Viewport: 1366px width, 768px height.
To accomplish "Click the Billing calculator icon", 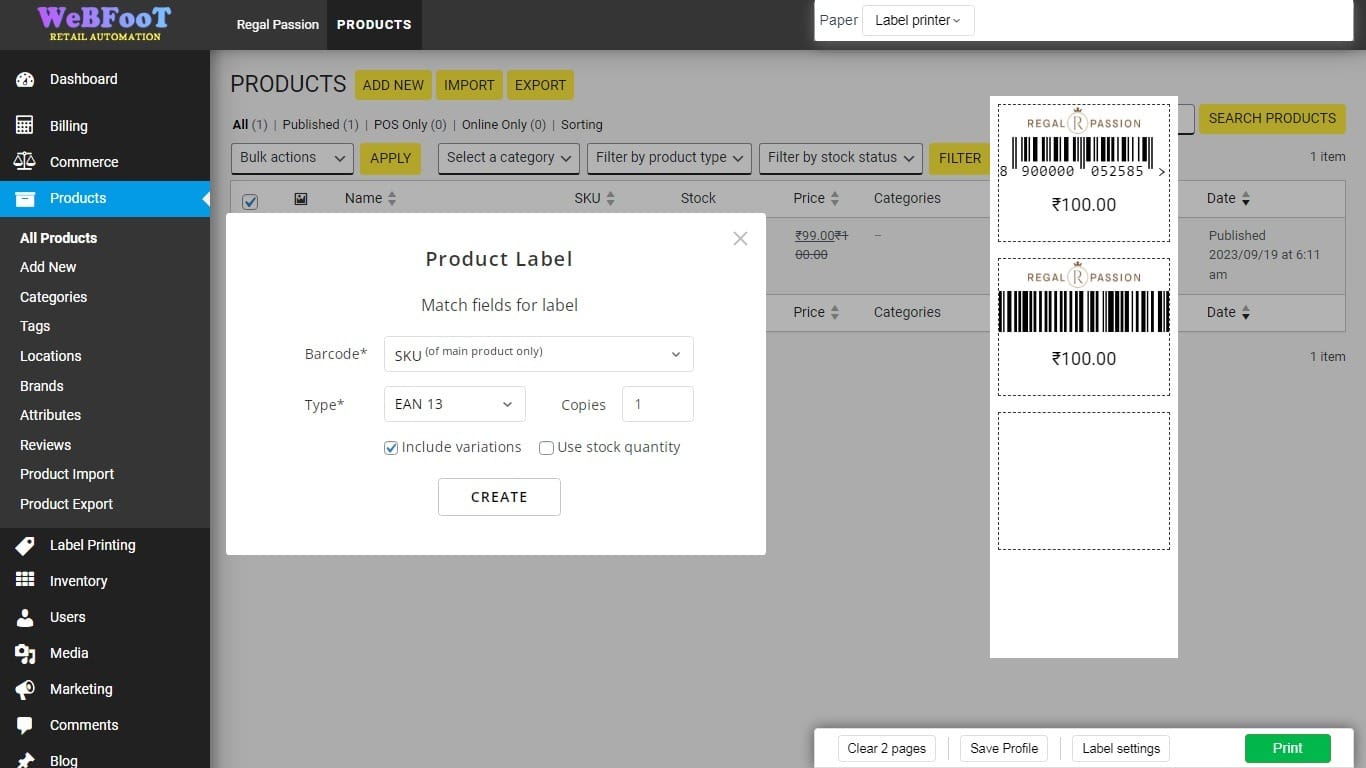I will coord(25,126).
